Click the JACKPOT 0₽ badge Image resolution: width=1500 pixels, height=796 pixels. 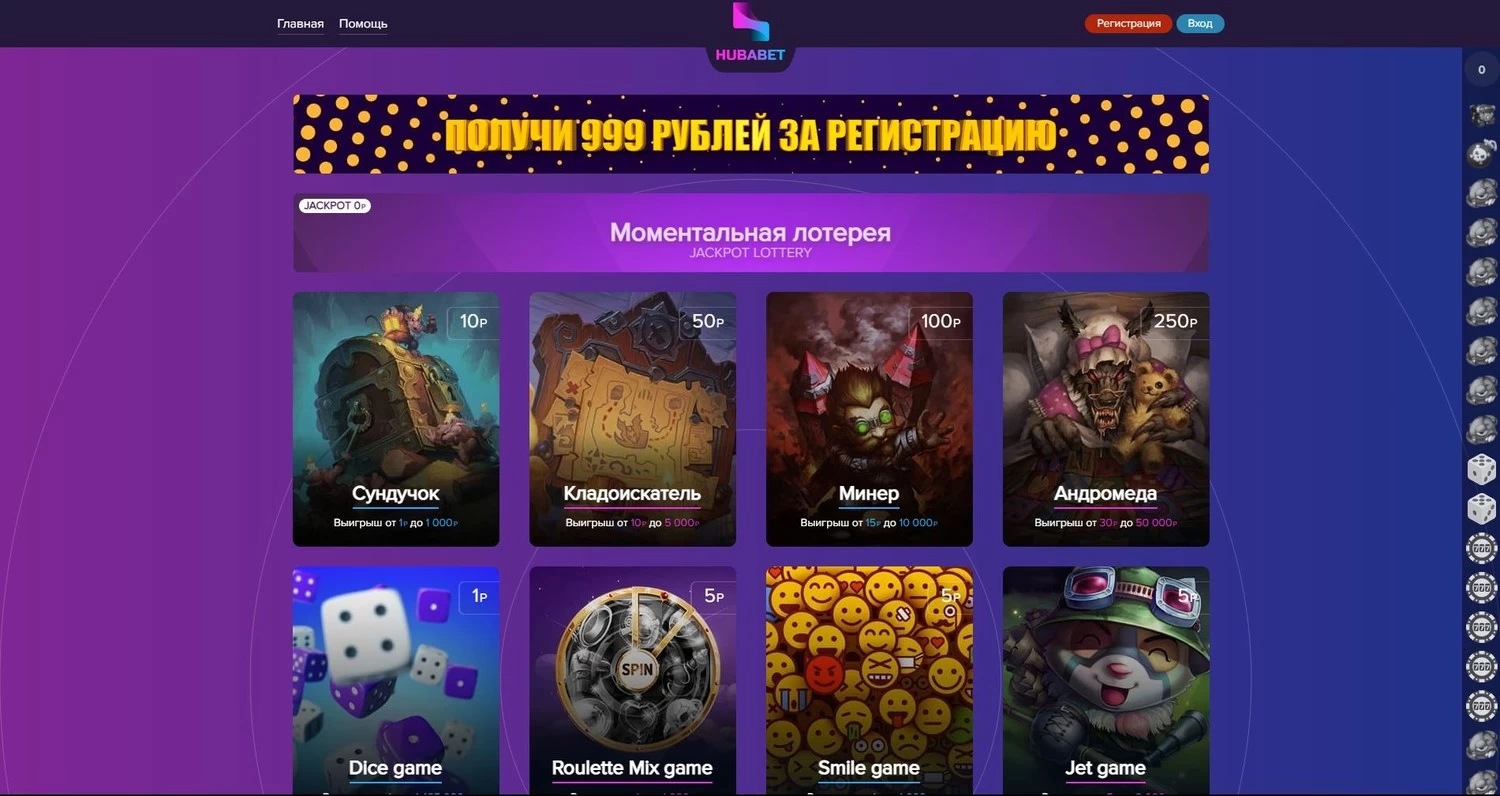pyautogui.click(x=334, y=205)
